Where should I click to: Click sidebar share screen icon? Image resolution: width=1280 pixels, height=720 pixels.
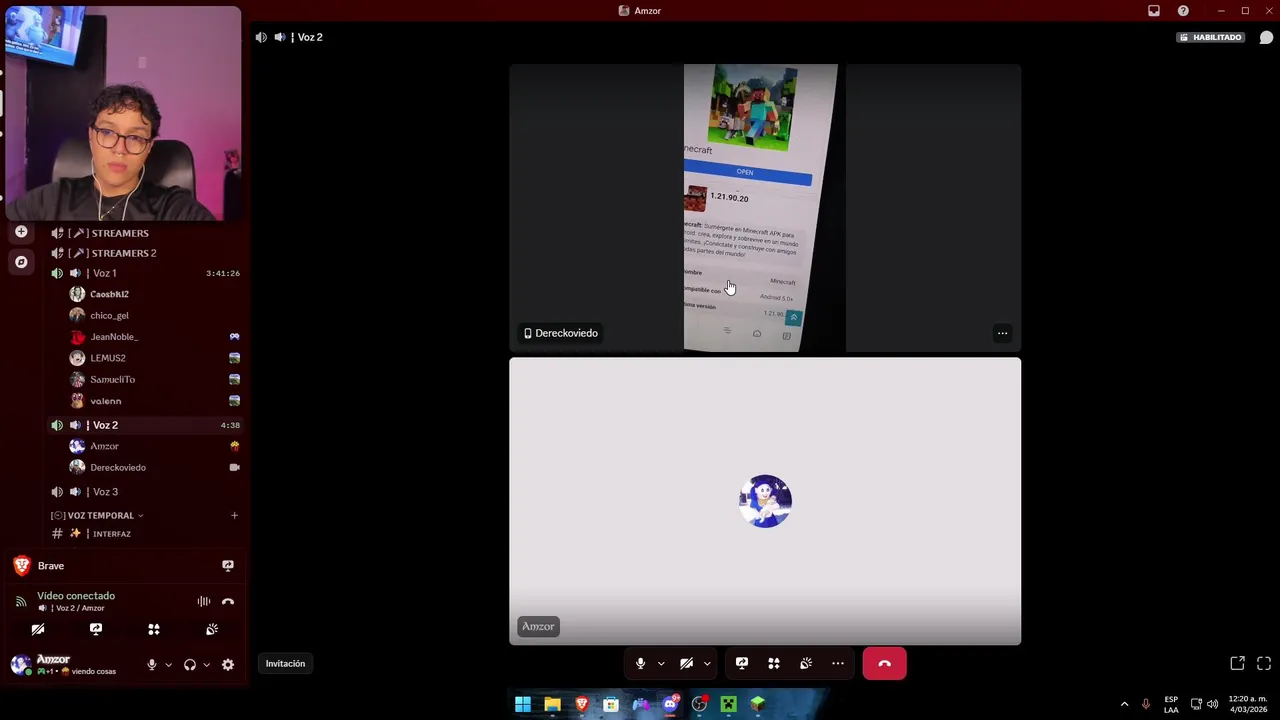tap(96, 629)
